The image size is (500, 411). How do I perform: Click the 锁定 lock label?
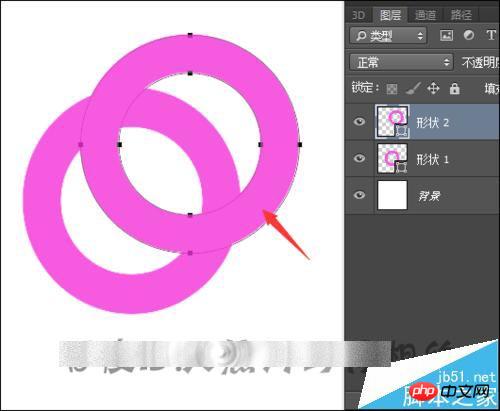pos(365,88)
